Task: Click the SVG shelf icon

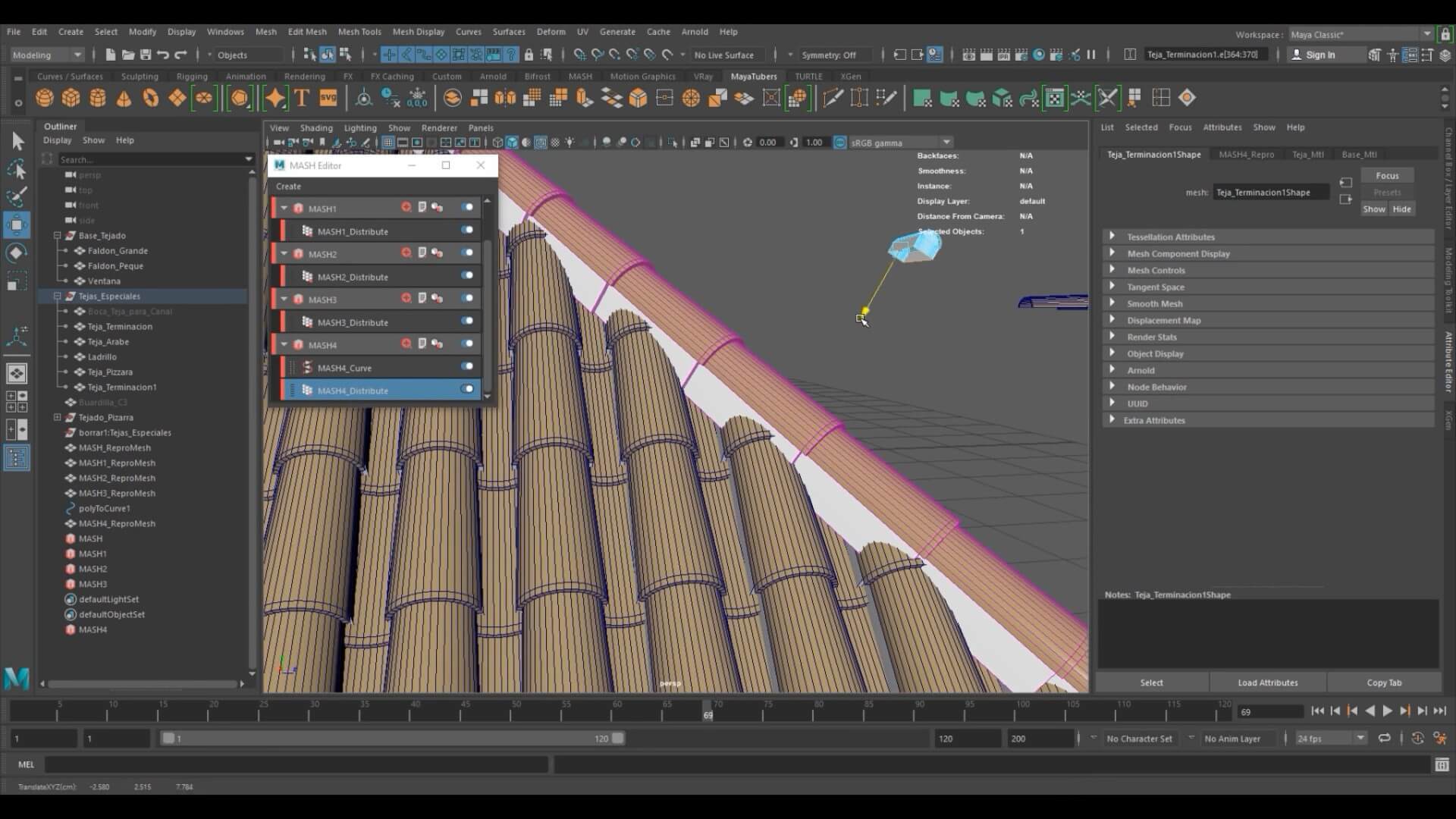Action: point(328,98)
